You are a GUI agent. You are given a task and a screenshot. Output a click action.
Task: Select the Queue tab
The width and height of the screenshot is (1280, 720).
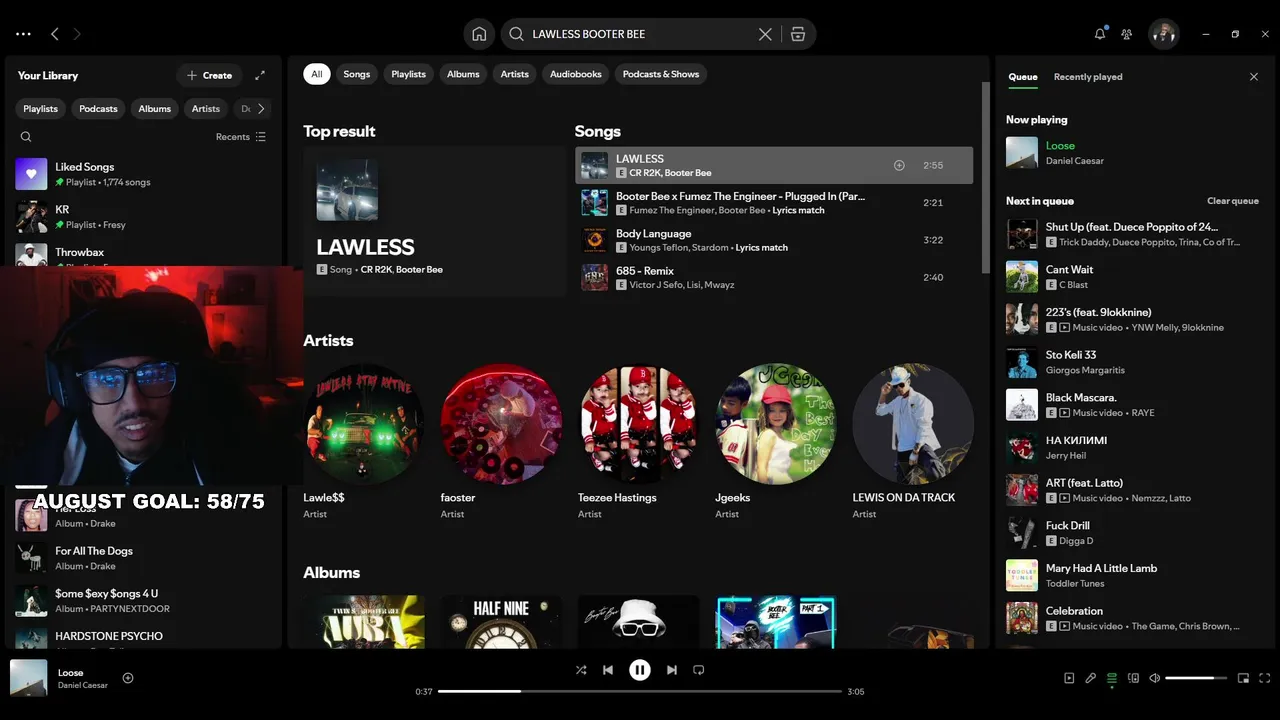click(1023, 77)
